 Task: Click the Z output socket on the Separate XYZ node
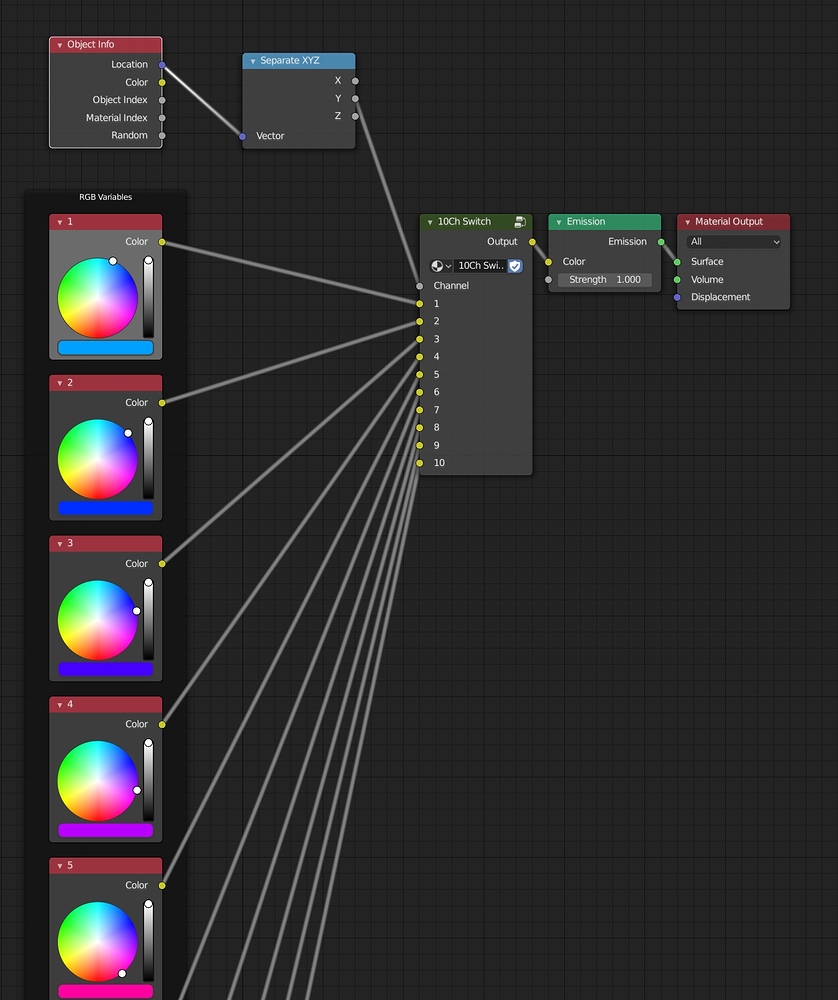coord(355,116)
